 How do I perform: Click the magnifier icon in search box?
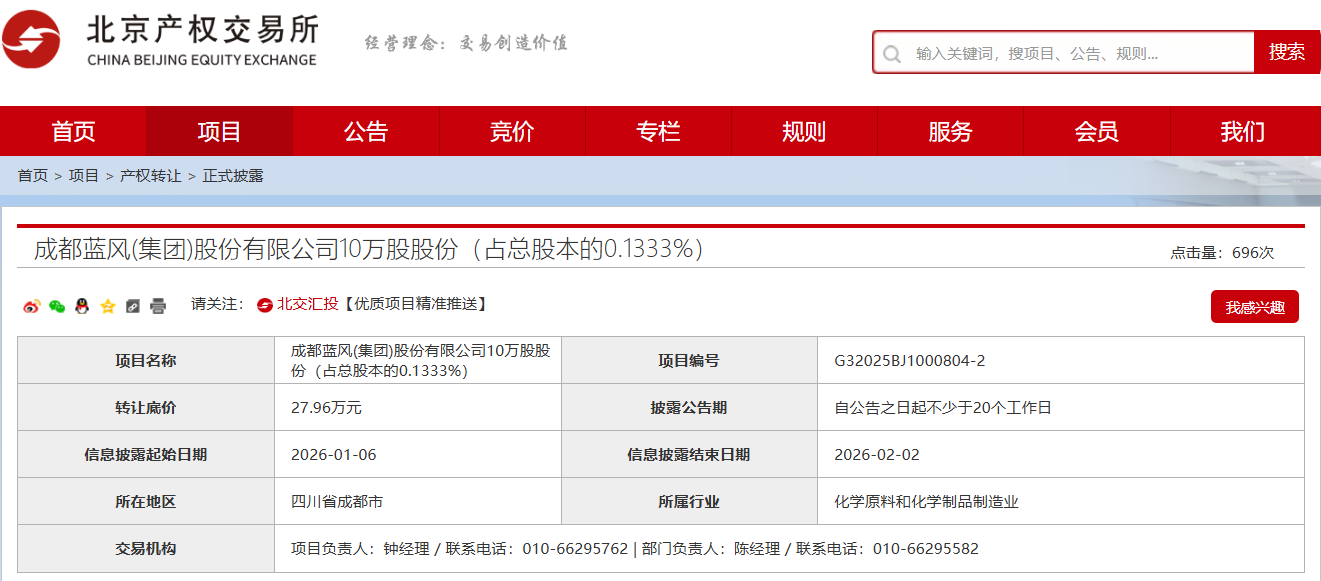tap(893, 53)
